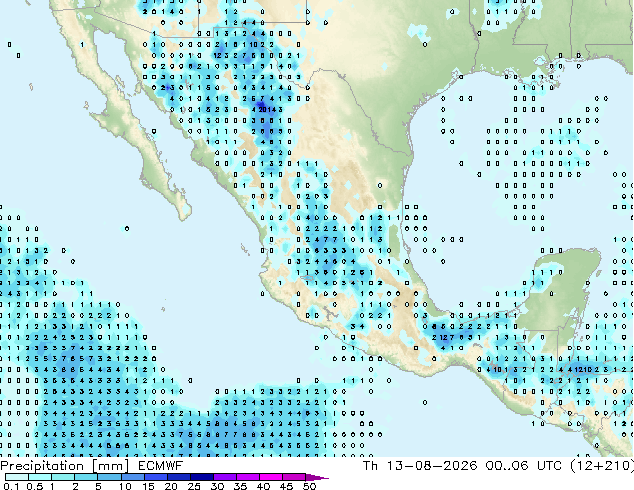Click the 10–15 mm legend swatch
This screenshot has height=490, width=634.
132,477
